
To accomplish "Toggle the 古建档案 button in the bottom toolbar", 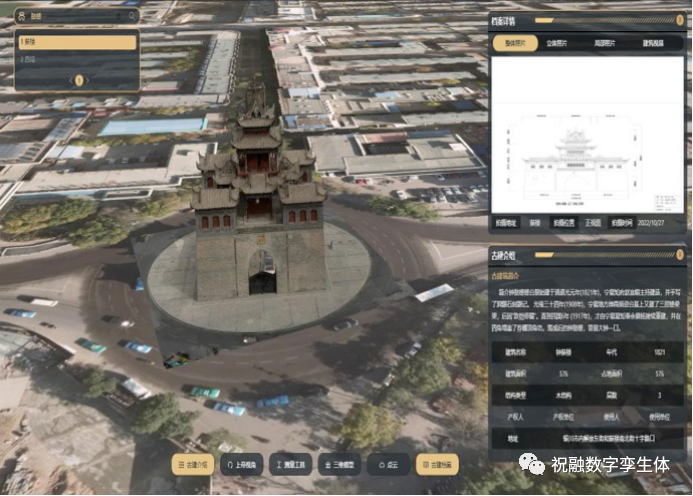I will (437, 465).
